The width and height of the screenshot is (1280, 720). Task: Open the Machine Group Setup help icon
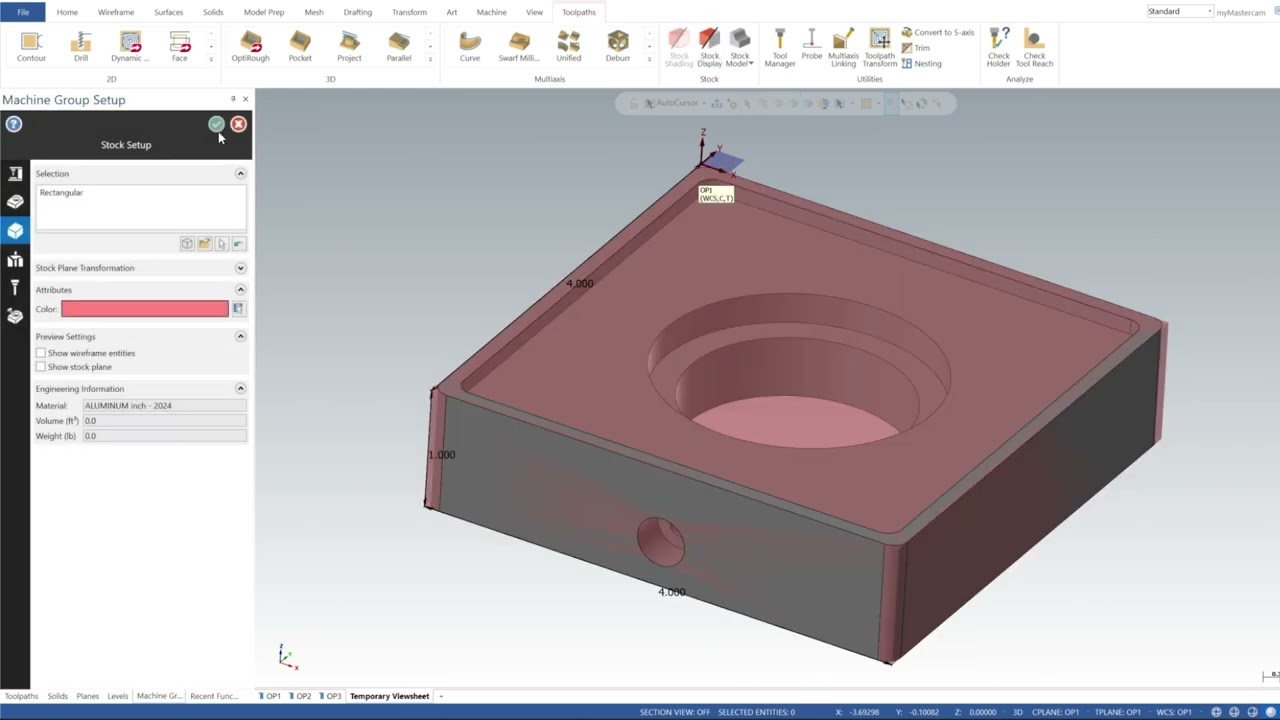click(14, 124)
